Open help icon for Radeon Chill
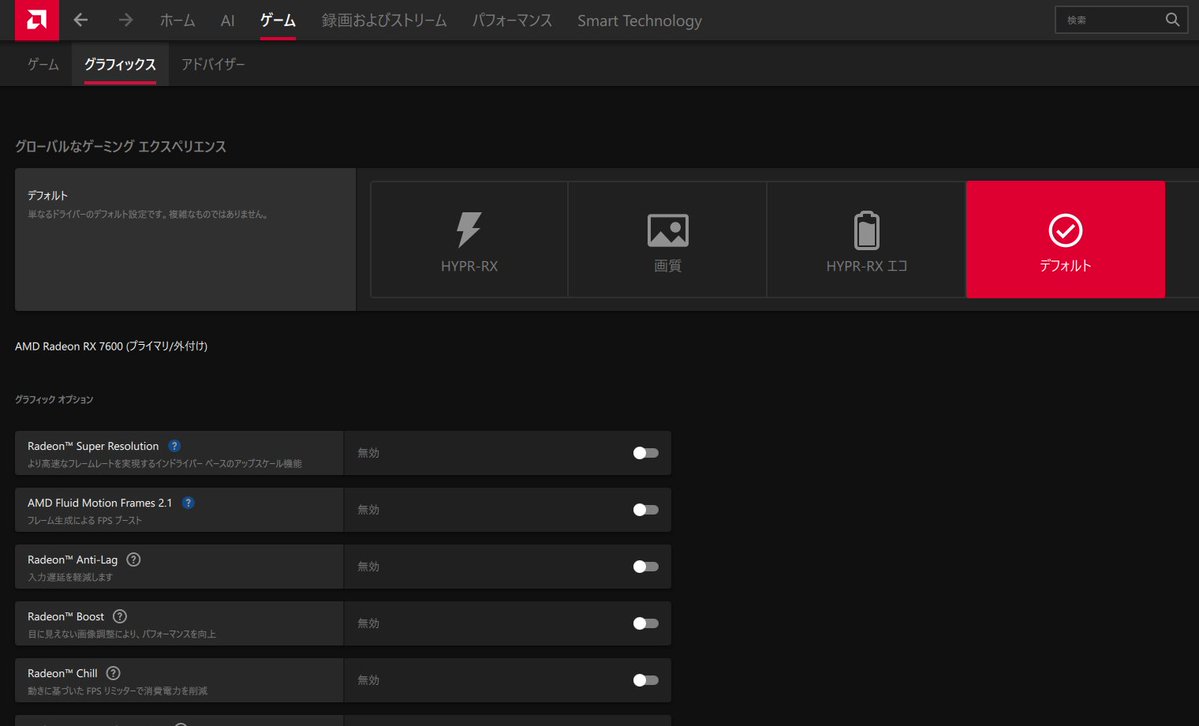The height and width of the screenshot is (726, 1199). coord(113,673)
